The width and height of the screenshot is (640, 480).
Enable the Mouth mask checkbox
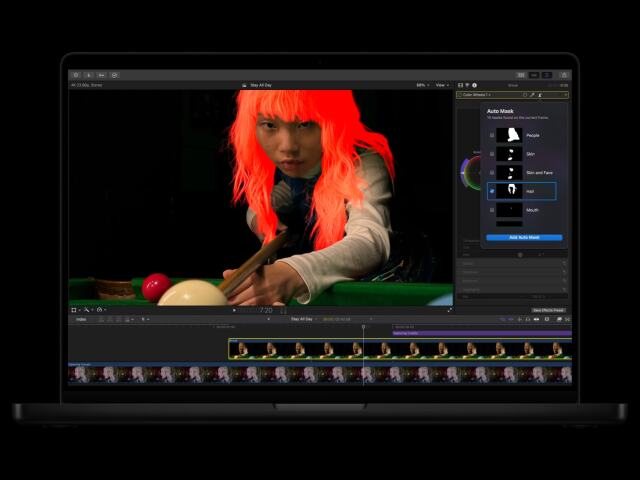coord(492,210)
